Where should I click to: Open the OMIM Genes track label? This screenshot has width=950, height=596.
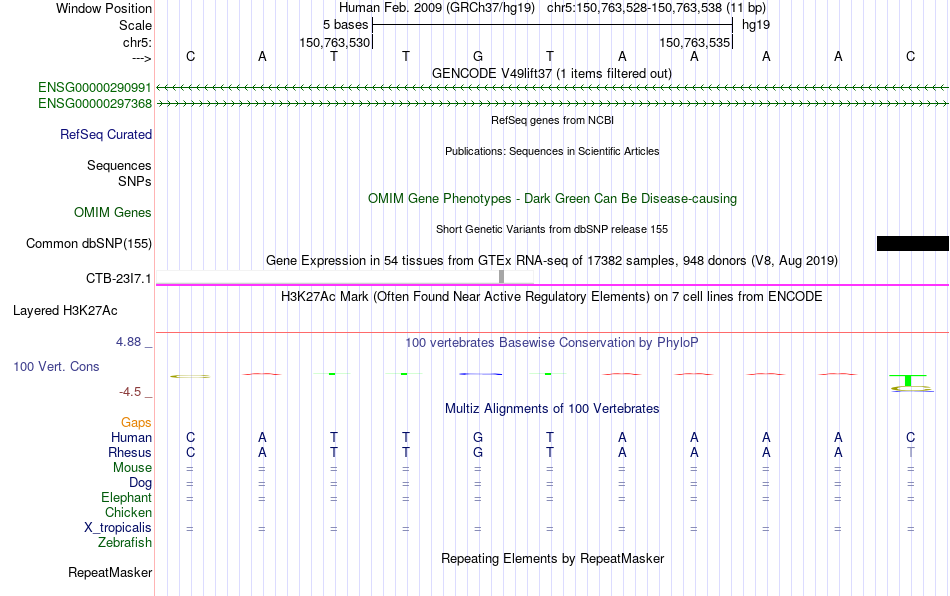(x=113, y=213)
